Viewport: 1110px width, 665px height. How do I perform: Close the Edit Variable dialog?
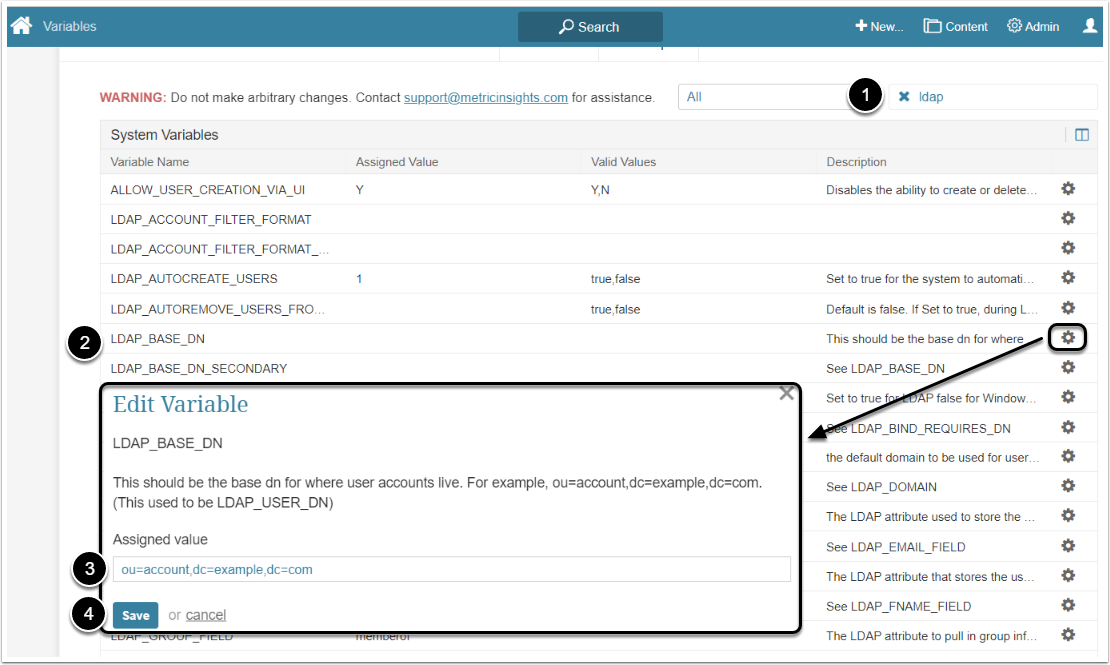click(x=786, y=394)
